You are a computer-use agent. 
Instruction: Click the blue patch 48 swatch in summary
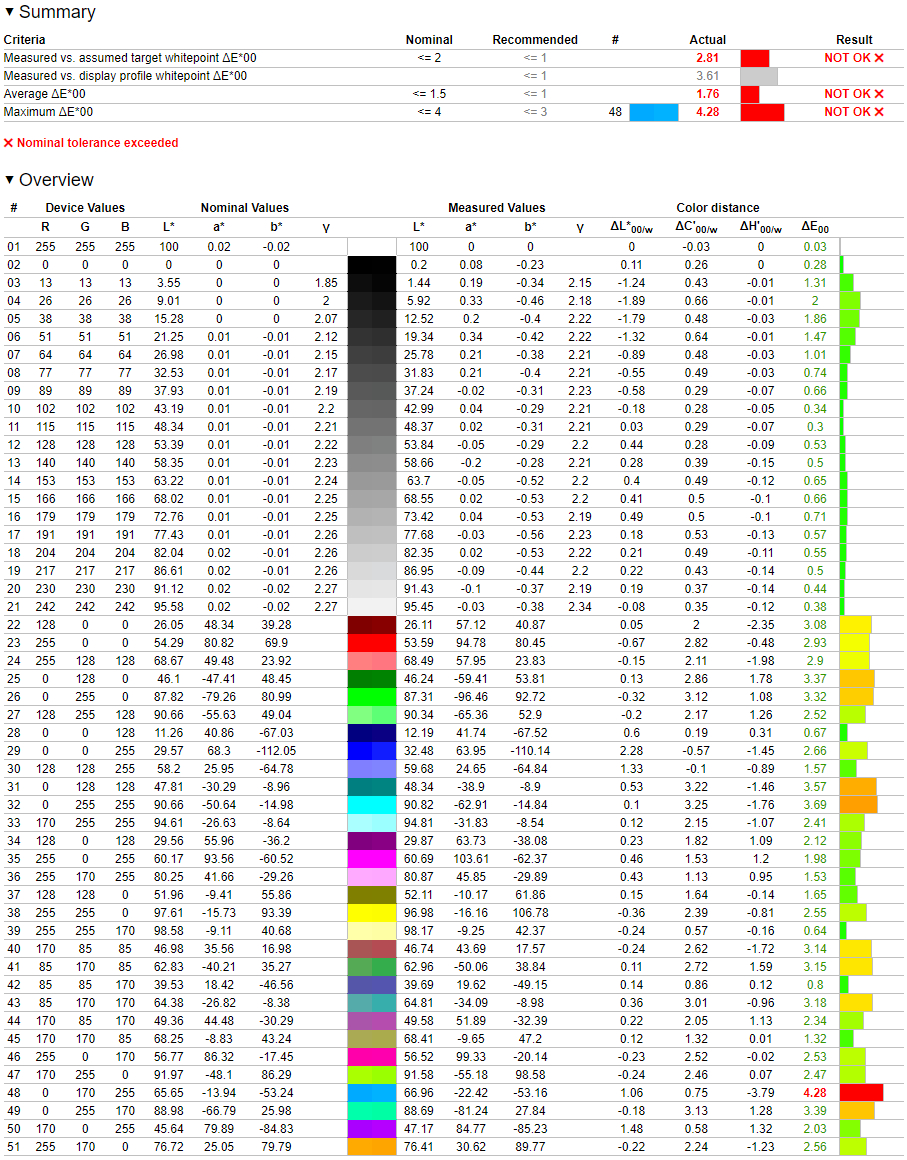click(x=653, y=112)
